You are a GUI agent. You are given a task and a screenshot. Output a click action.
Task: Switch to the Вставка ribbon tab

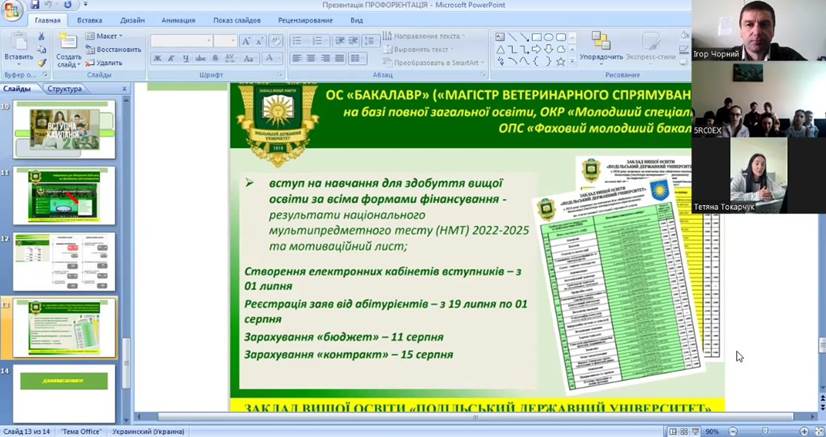point(89,20)
